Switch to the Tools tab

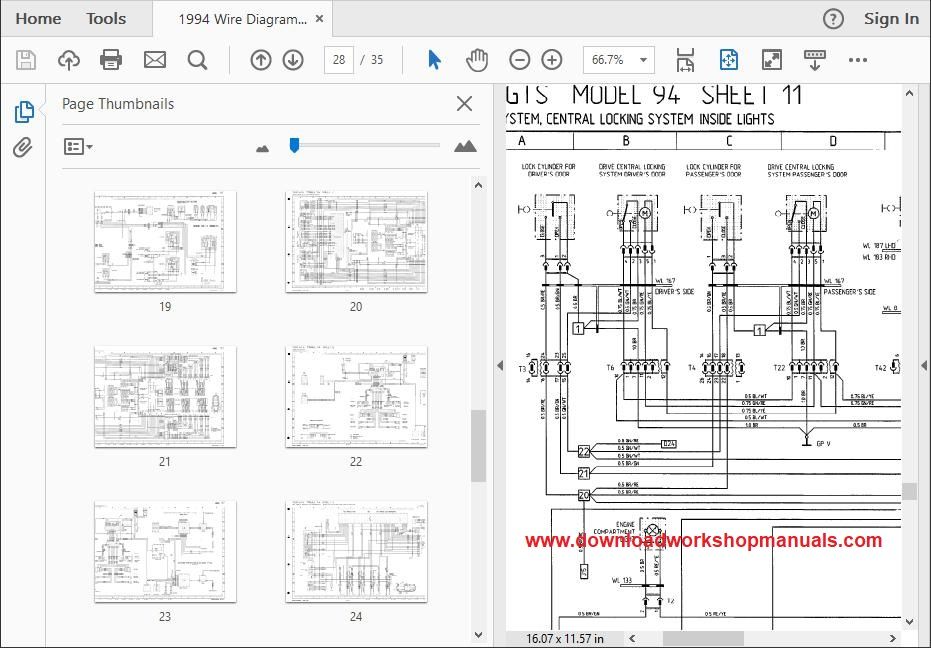coord(106,19)
